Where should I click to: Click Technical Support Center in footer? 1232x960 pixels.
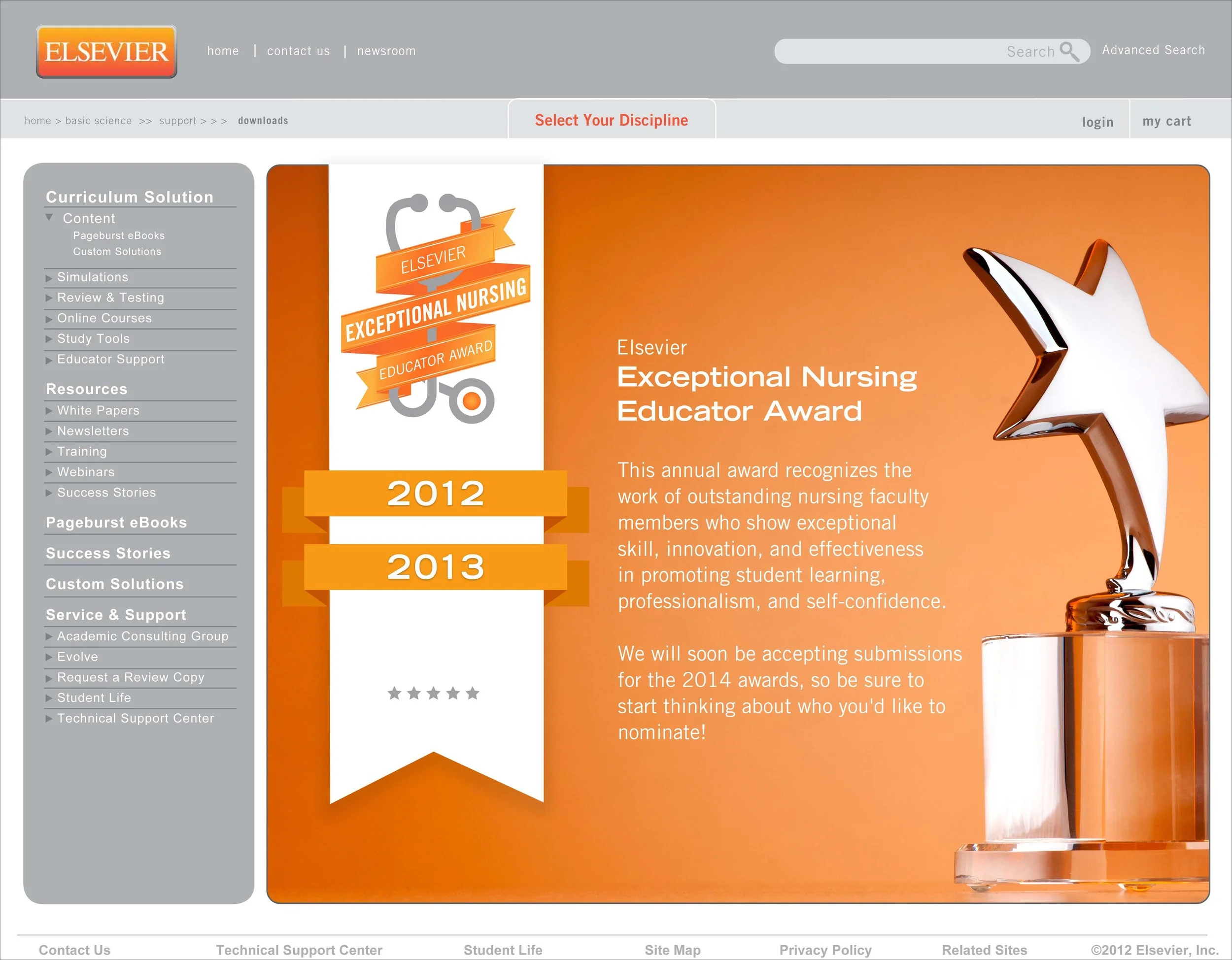click(299, 950)
